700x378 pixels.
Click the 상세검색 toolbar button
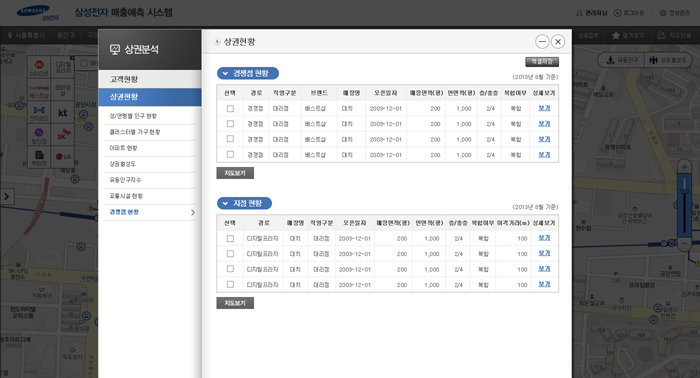pos(588,35)
